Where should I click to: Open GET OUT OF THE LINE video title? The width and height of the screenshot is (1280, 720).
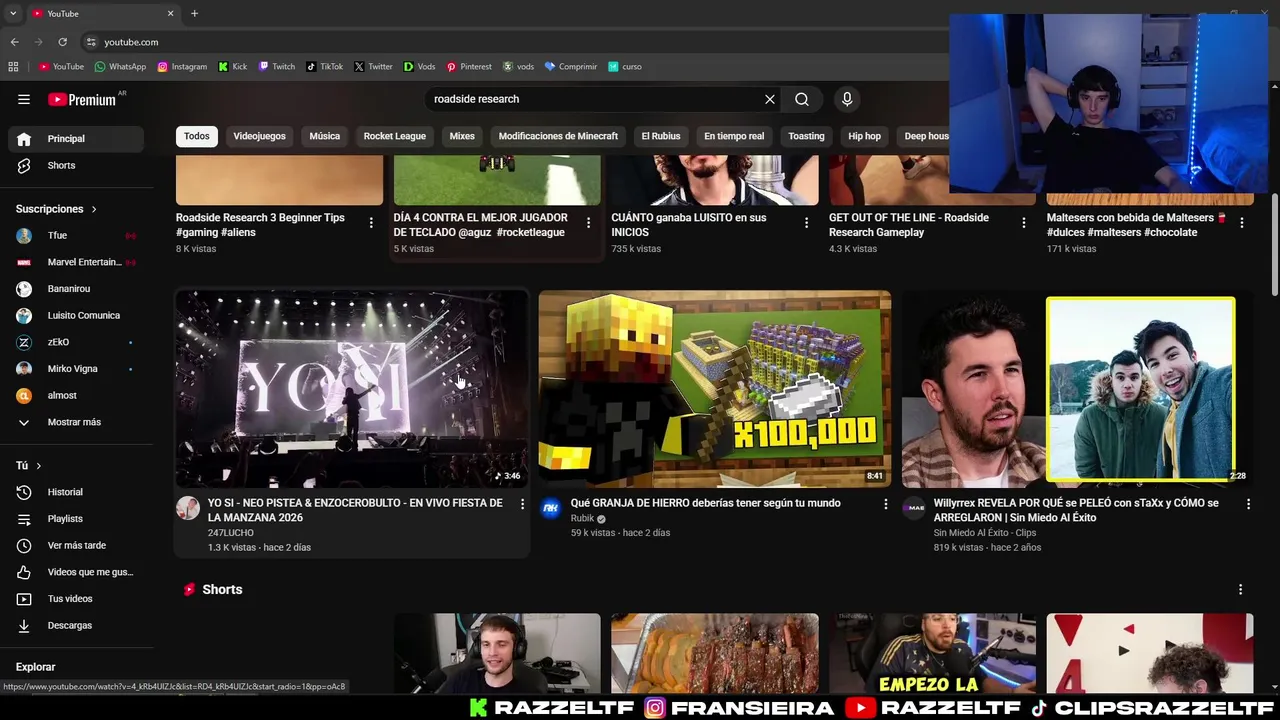pos(909,225)
